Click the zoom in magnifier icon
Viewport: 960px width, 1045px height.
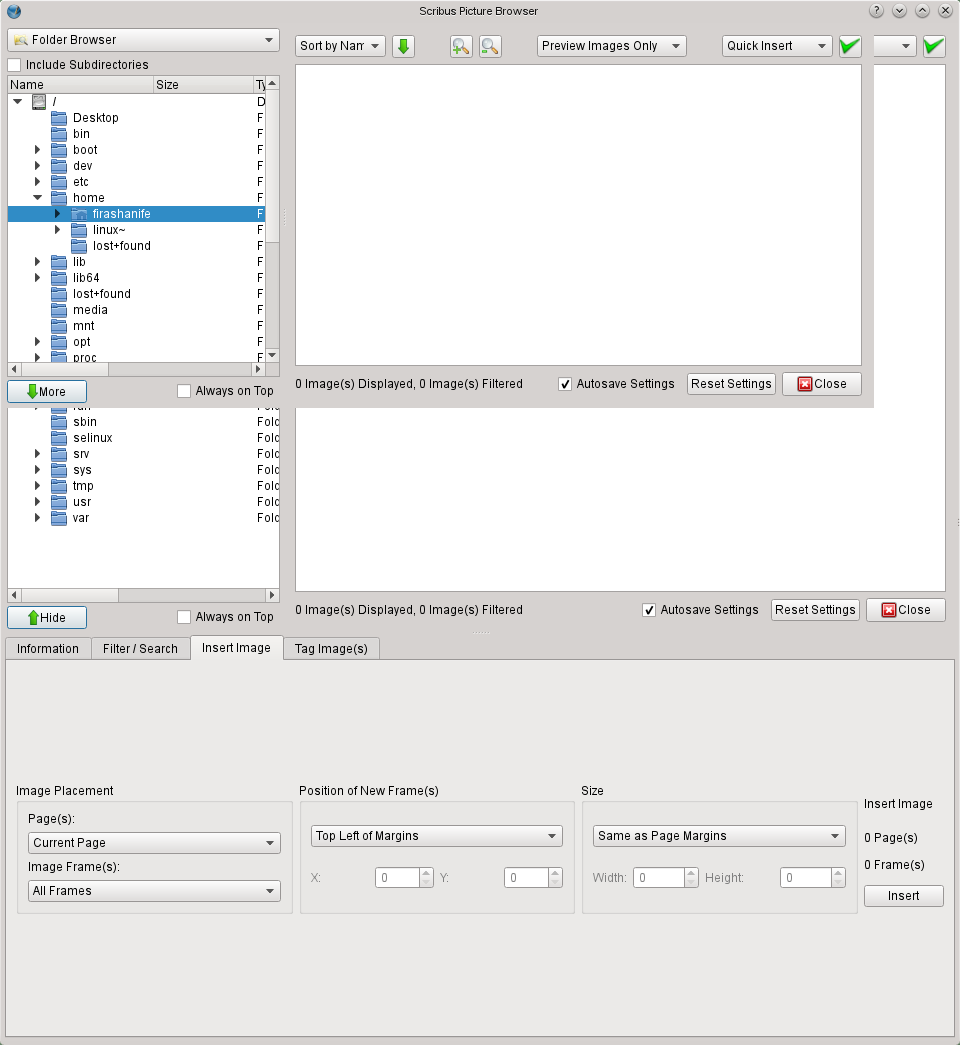click(x=461, y=46)
